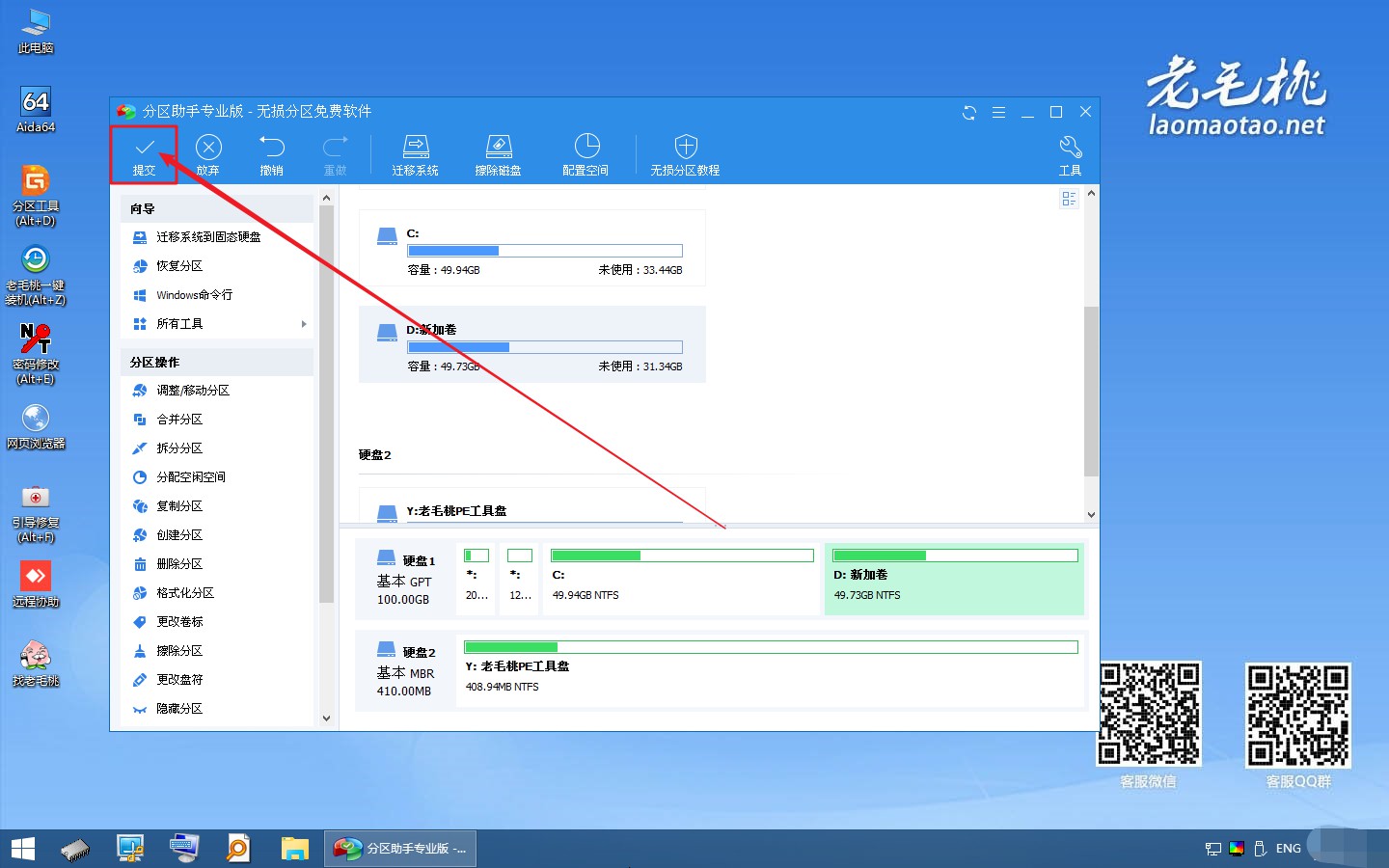Click the 分区操作 section header
The width and height of the screenshot is (1389, 868).
217,363
